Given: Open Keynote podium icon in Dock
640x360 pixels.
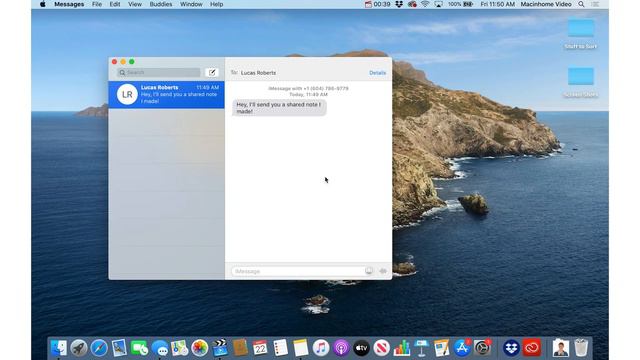Looking at the screenshot, I should point(422,348).
